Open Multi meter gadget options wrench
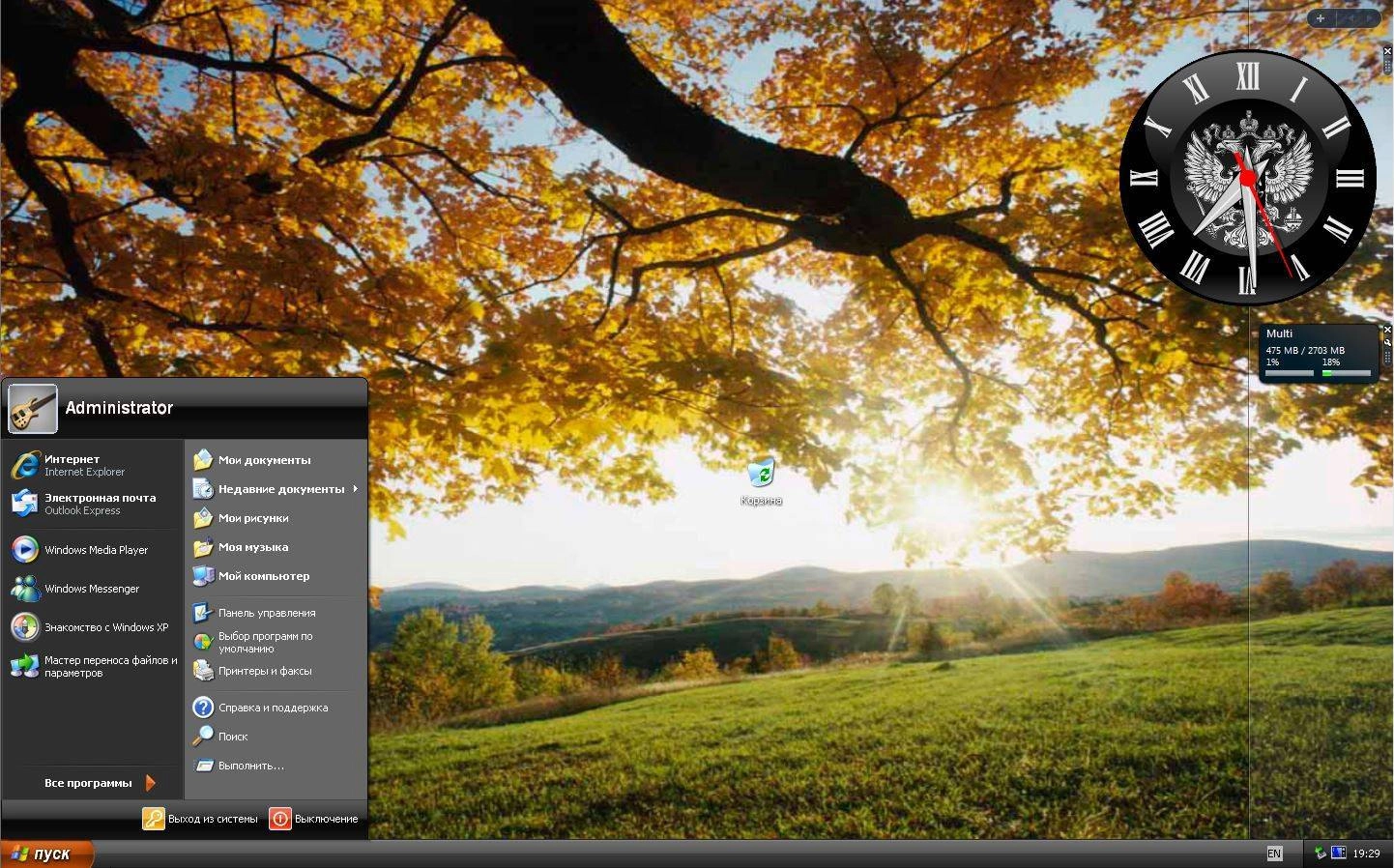Viewport: 1394px width, 868px height. pyautogui.click(x=1387, y=342)
